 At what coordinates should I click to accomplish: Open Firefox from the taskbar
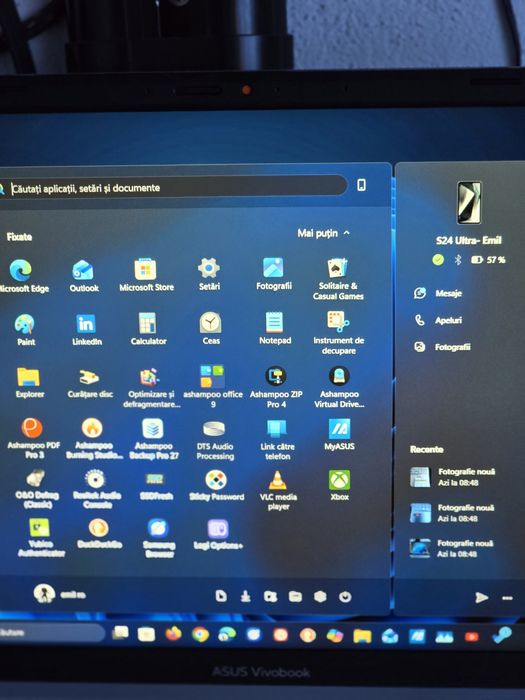[x=173, y=633]
